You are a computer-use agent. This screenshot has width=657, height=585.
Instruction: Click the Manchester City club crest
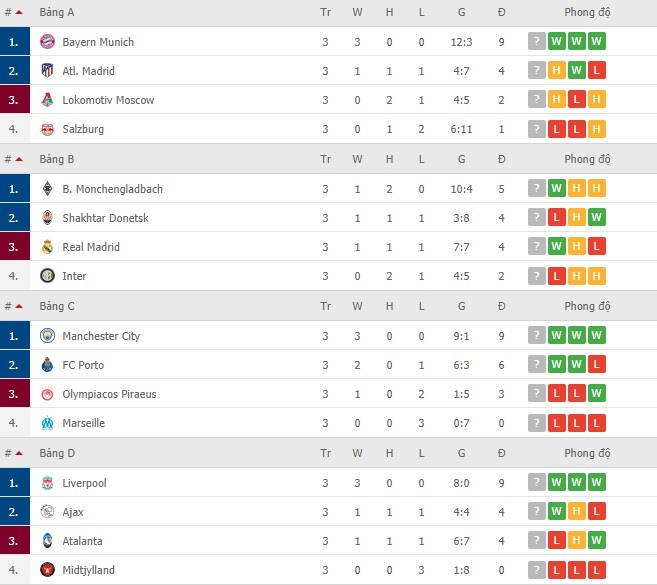47,336
